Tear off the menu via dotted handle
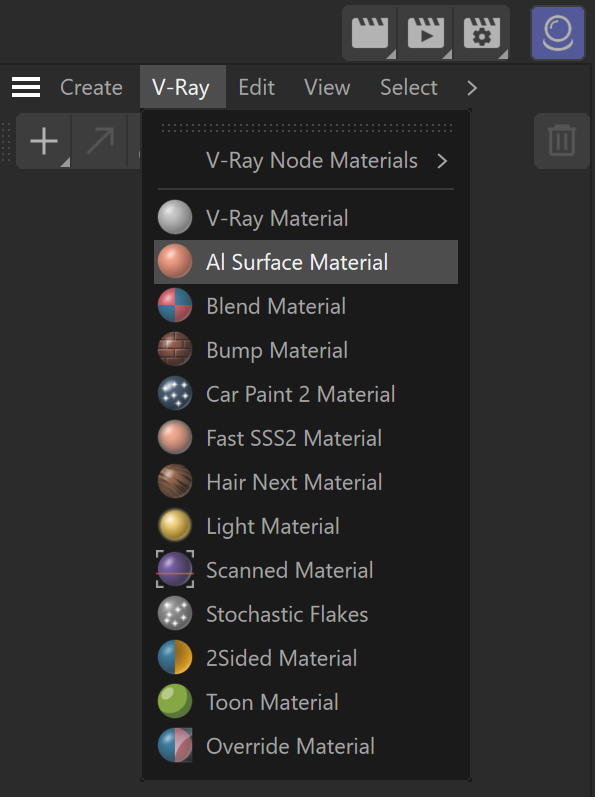This screenshot has width=595, height=797. [x=306, y=128]
